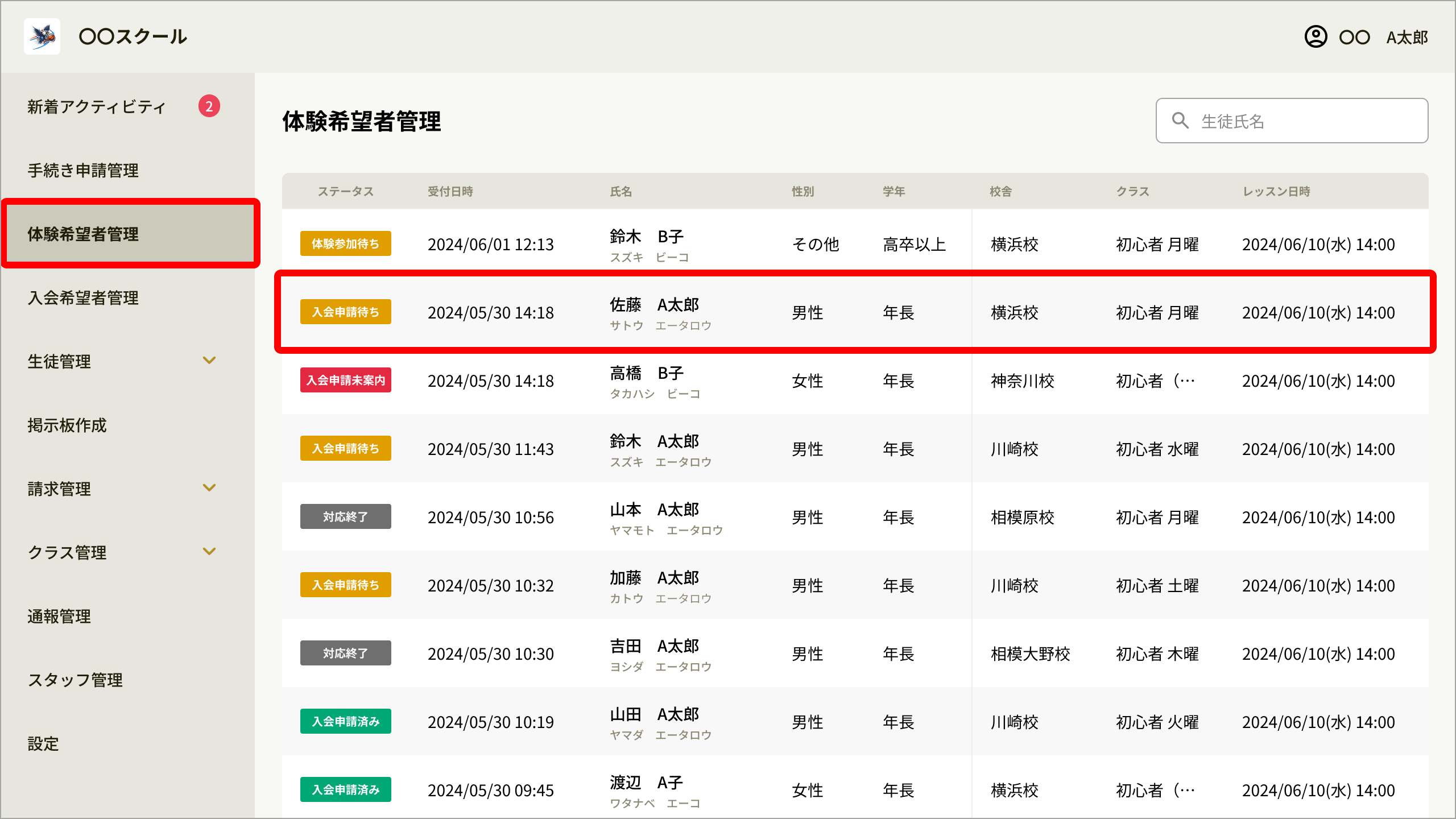Click the 初心者 土曜 class cell
The width and height of the screenshot is (1456, 819).
tap(1157, 585)
